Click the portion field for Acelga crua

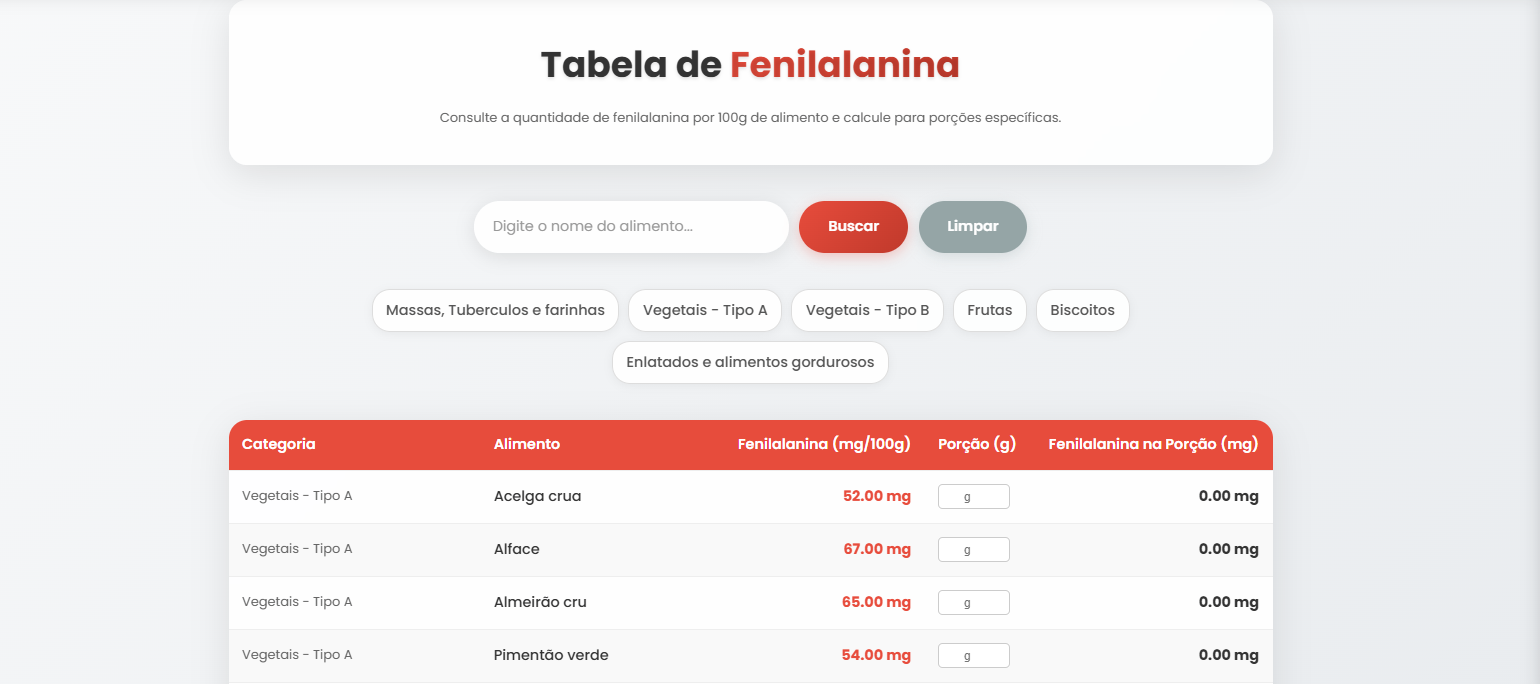pos(973,496)
